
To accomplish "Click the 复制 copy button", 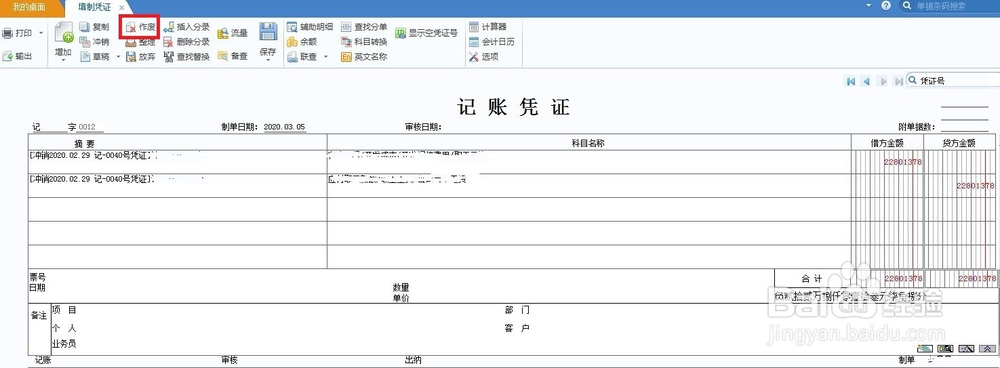I will coord(94,27).
